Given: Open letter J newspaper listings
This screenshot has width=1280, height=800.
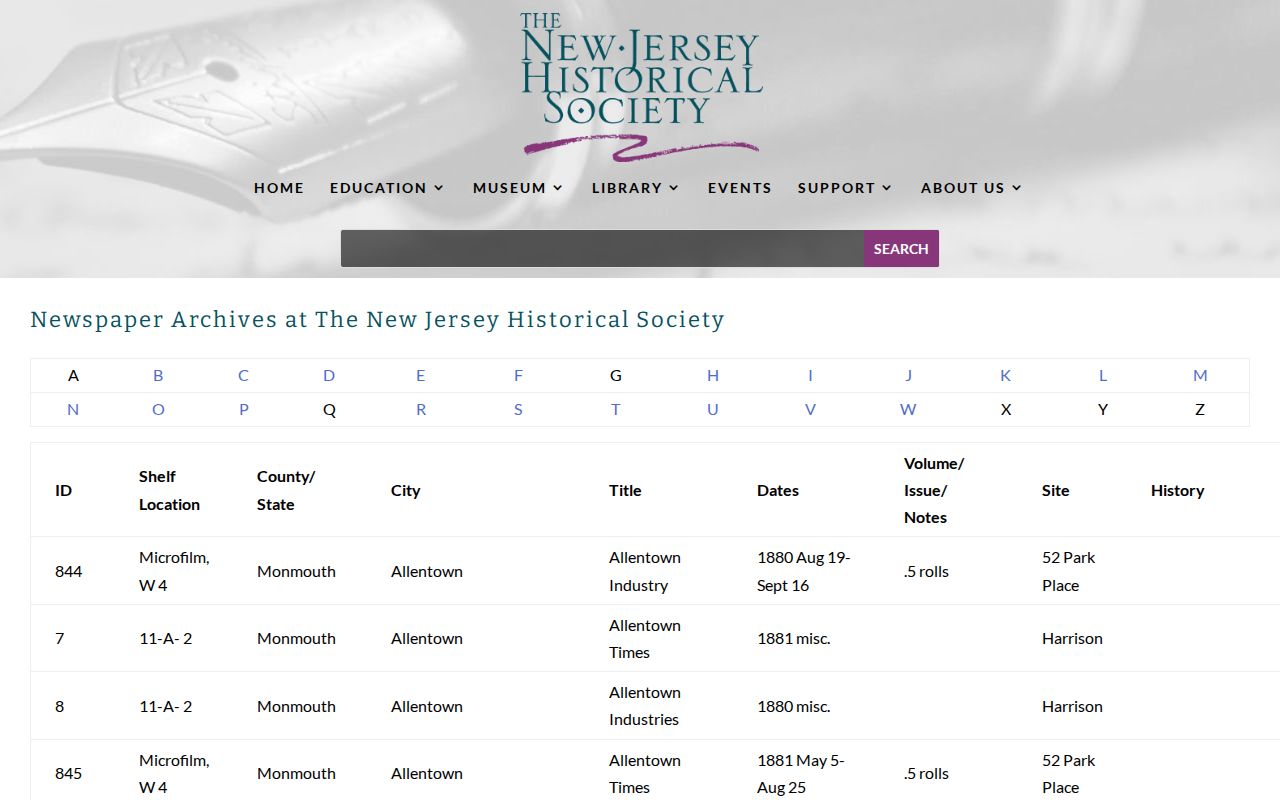Looking at the screenshot, I should pos(908,376).
